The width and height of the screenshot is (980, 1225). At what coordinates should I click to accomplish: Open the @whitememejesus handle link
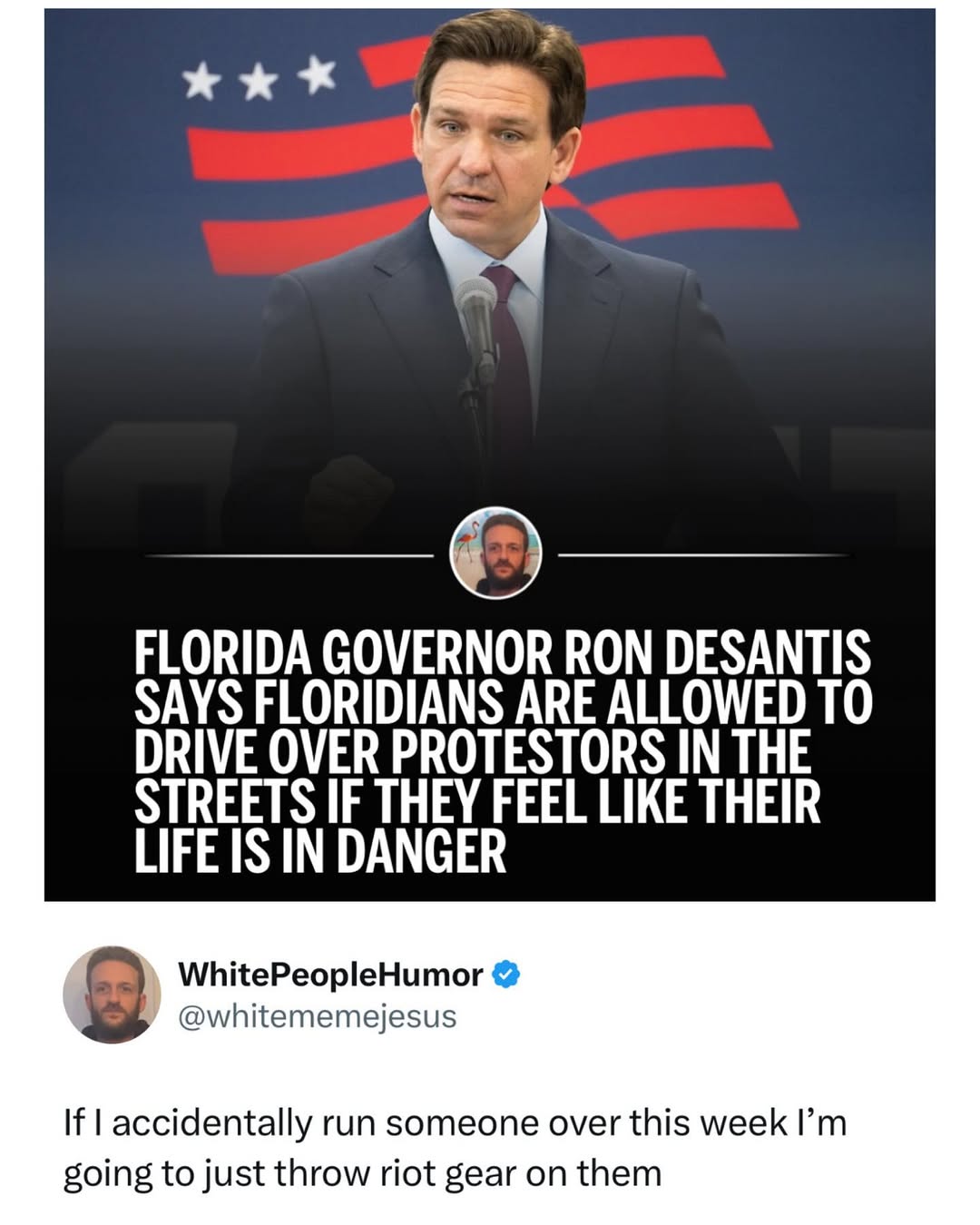[318, 1016]
